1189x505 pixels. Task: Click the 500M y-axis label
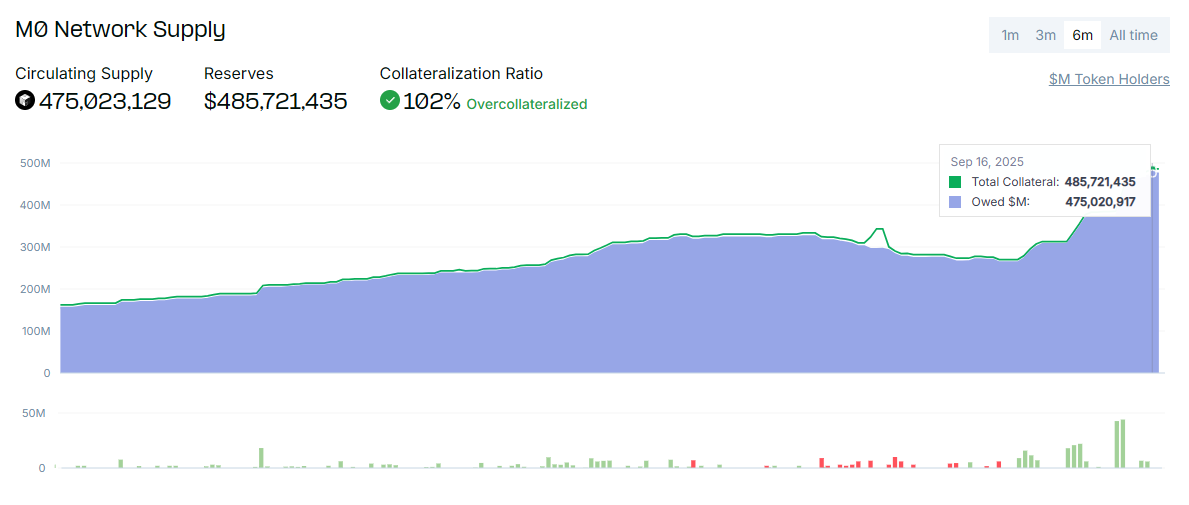41,163
